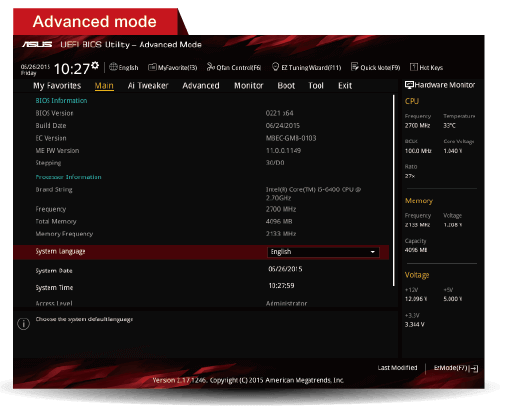
Task: Open the Boot tab
Action: click(286, 86)
